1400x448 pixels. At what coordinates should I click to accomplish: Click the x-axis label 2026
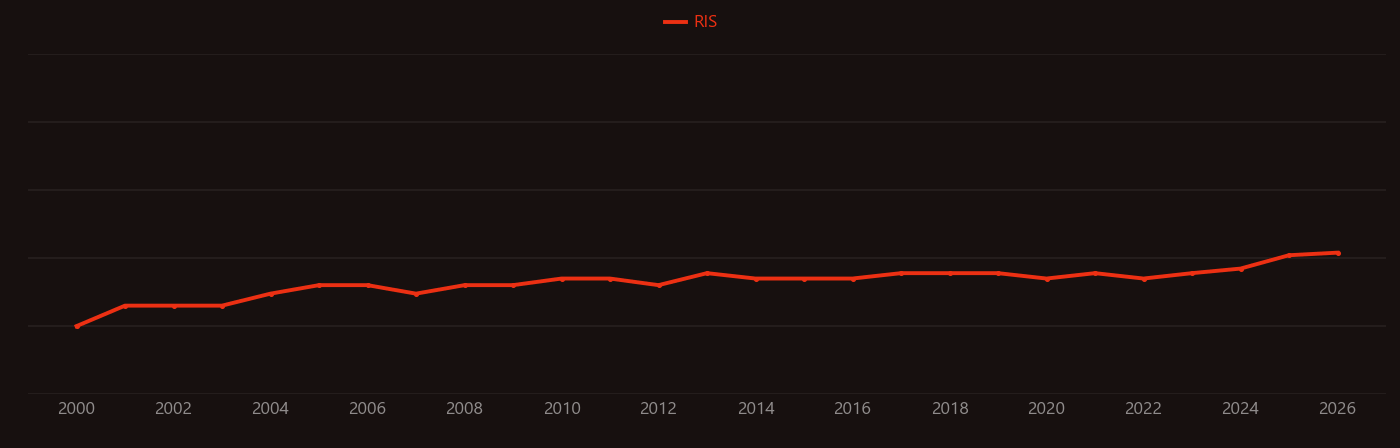(x=1338, y=409)
